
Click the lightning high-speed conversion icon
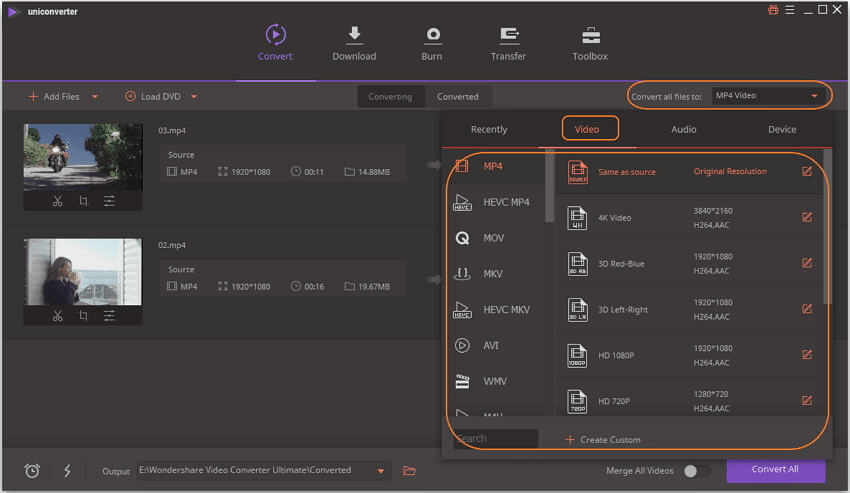tap(66, 471)
